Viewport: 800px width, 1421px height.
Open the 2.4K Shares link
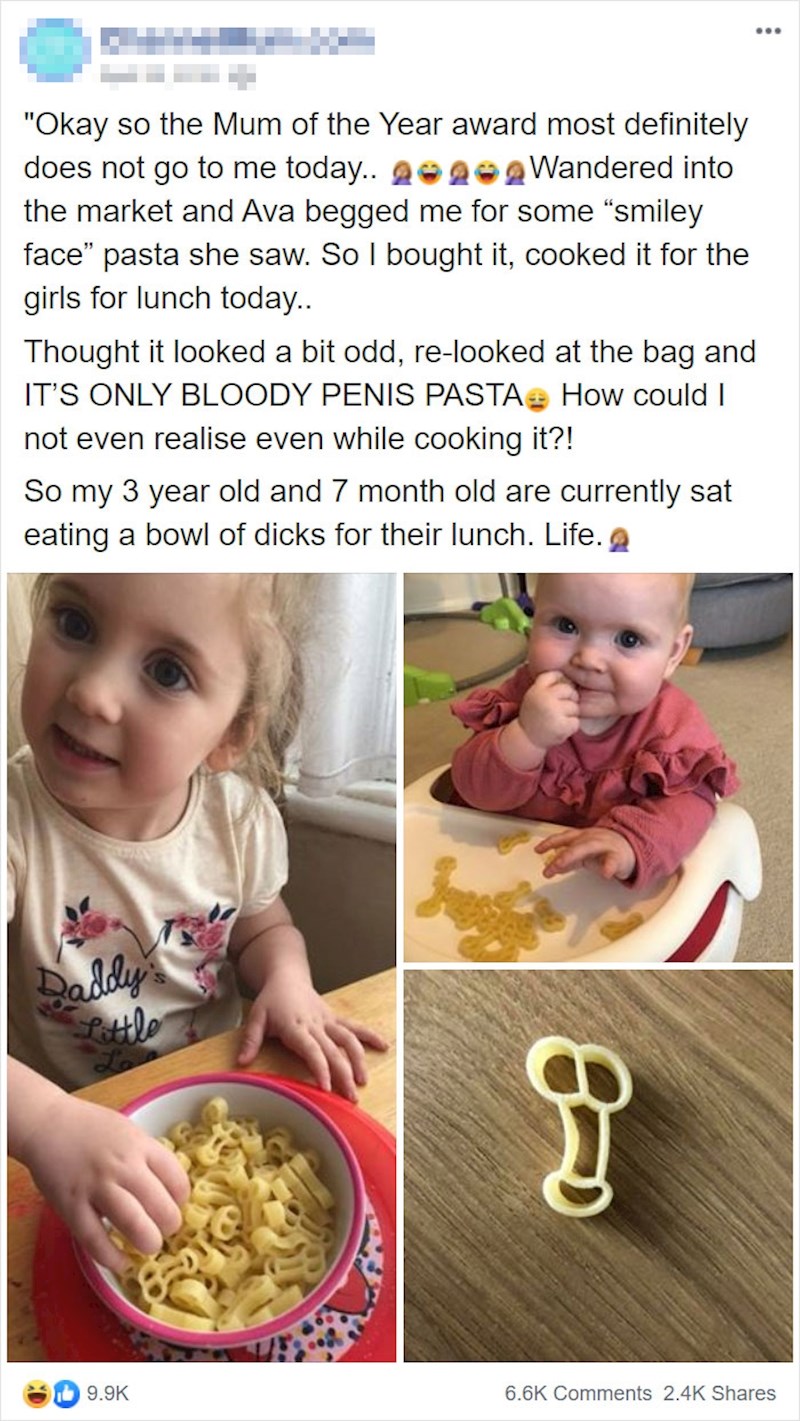pyautogui.click(x=718, y=1392)
